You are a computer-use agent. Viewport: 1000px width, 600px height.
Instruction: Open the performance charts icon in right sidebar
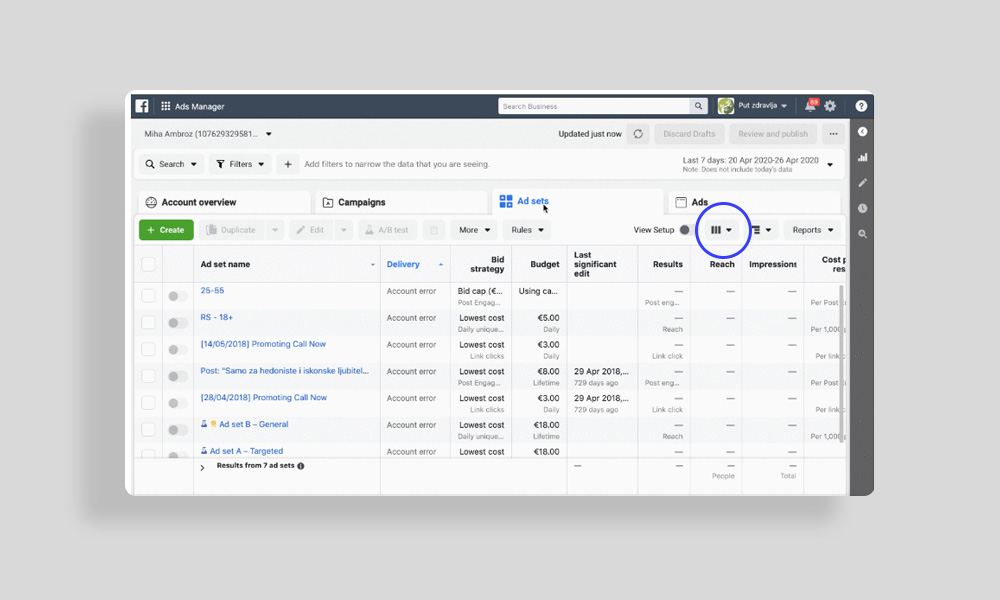point(862,157)
